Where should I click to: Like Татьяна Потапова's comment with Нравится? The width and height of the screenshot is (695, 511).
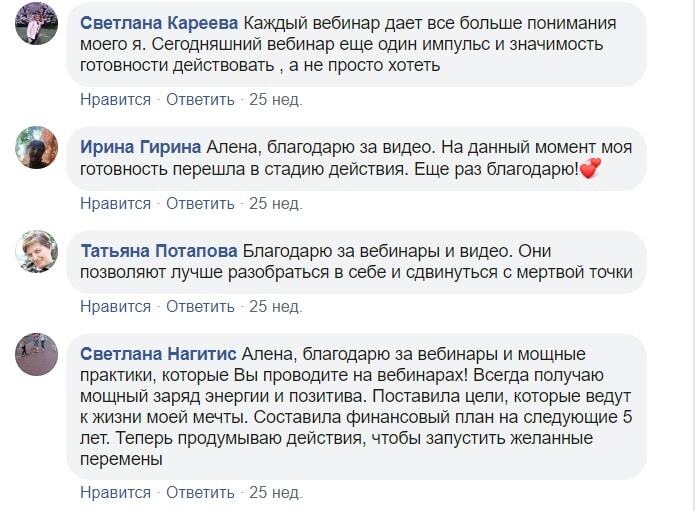pos(115,306)
